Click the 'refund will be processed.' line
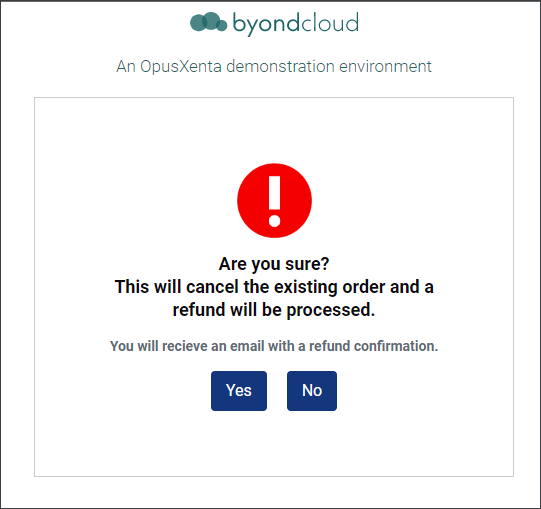 click(274, 310)
